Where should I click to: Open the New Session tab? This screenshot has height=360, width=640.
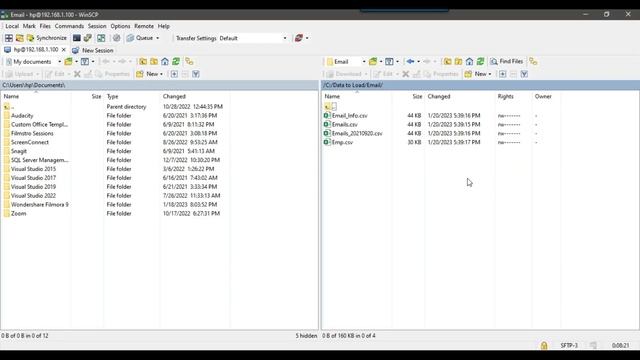(x=93, y=50)
